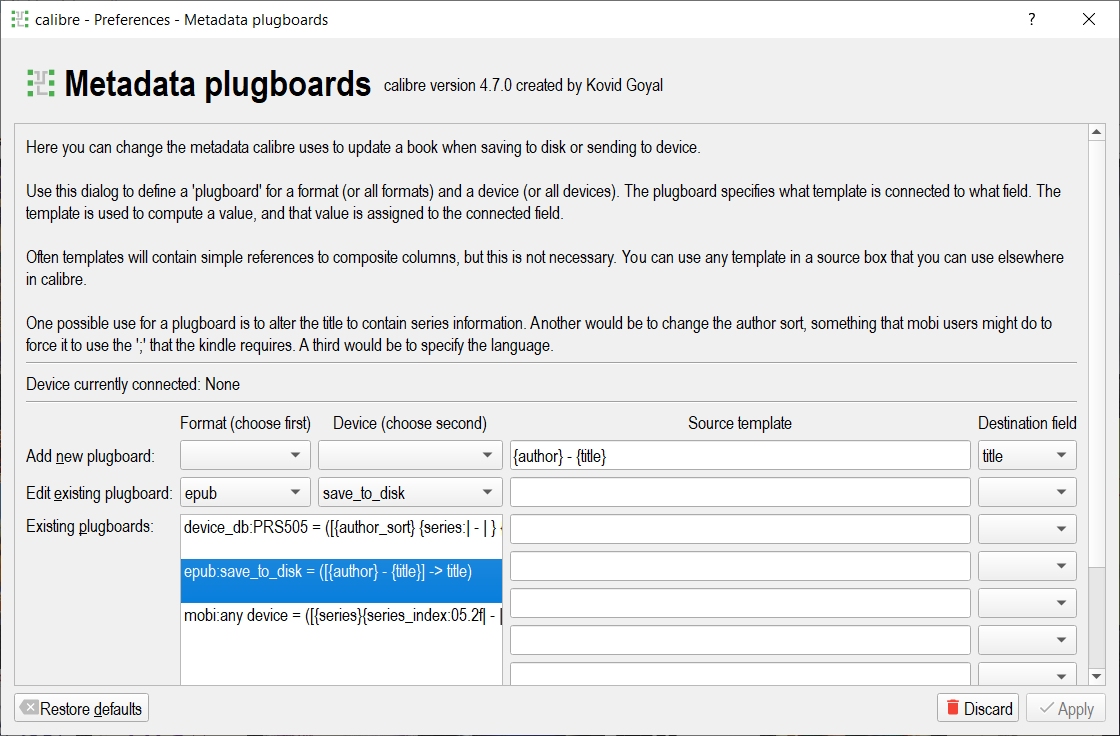Screen dimensions: 1120x736
Task: Click the source template field containing {author} - {title}
Action: 740,455
